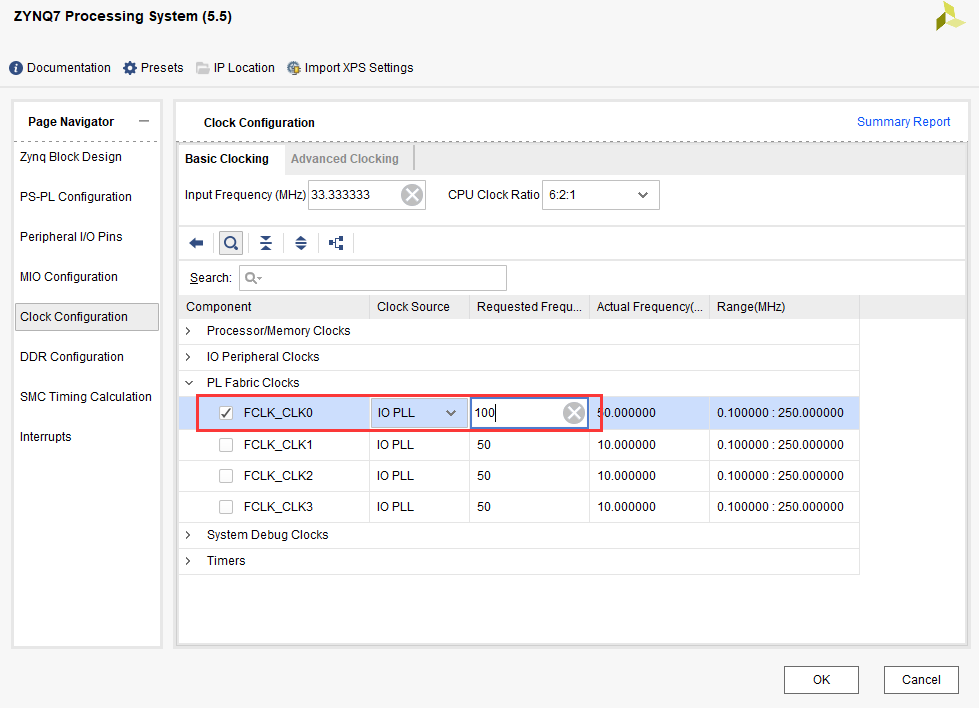
Task: Click the search field magnifier dropdown
Action: point(253,278)
